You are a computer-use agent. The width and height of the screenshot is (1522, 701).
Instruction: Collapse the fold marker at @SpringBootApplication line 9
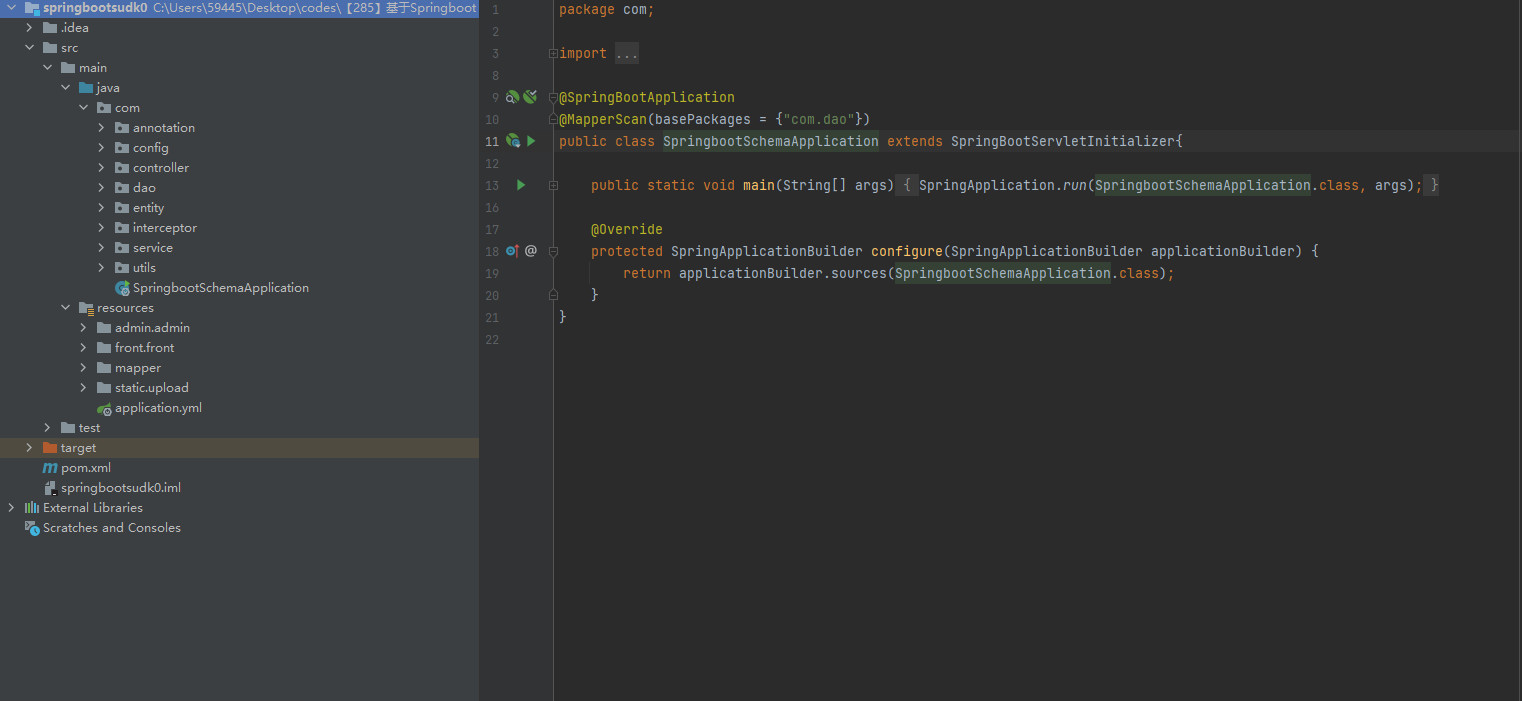pos(553,97)
